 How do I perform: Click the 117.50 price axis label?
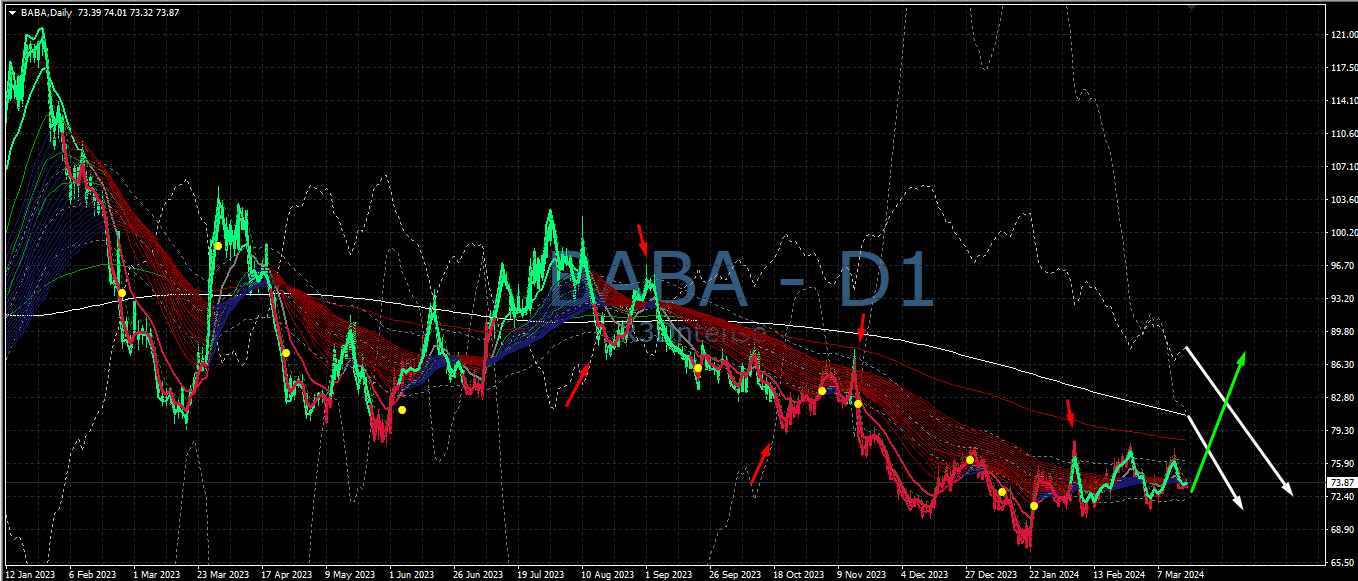(x=1343, y=68)
